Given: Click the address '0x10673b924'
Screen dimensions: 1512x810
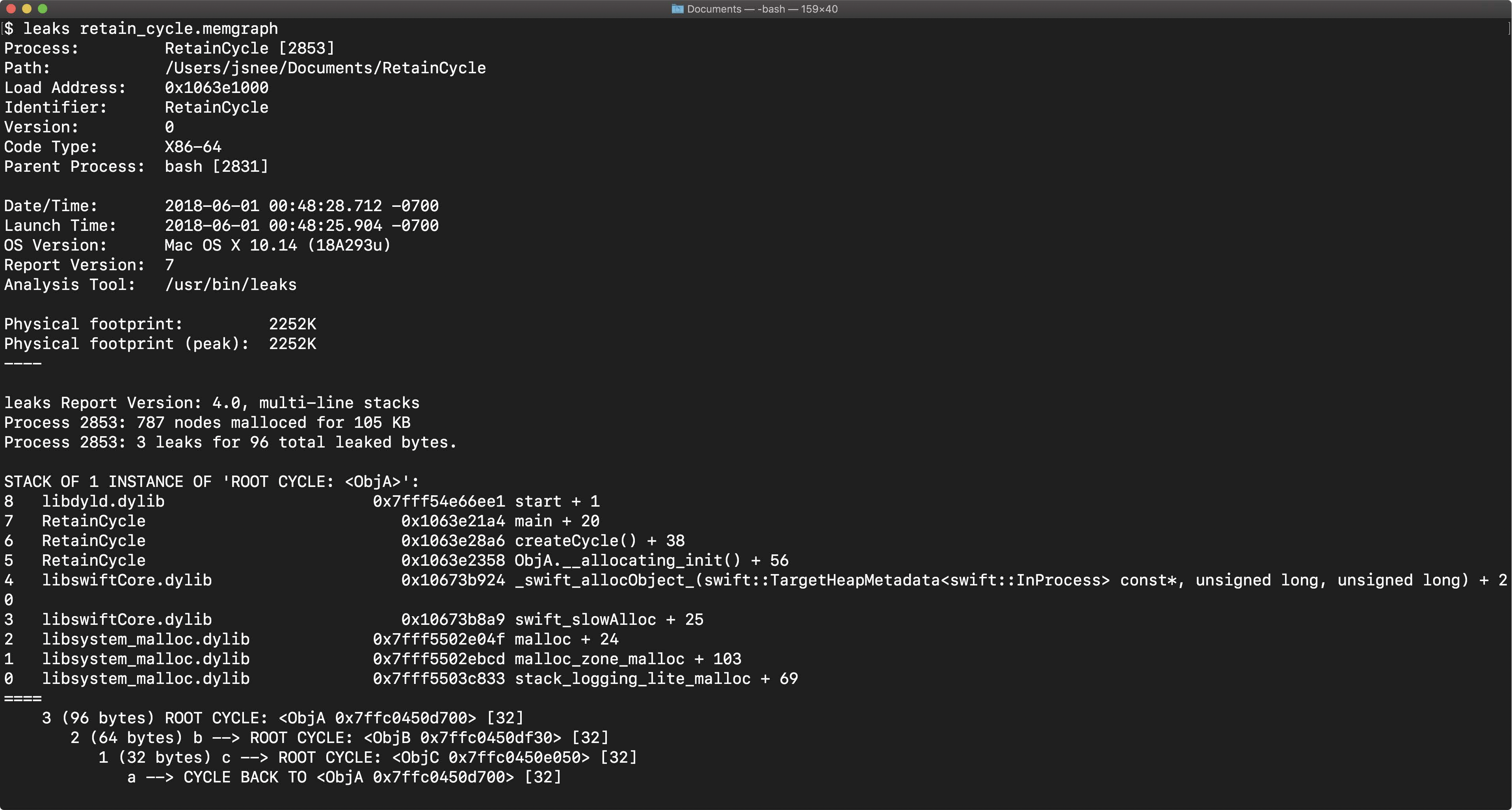Looking at the screenshot, I should [x=453, y=580].
